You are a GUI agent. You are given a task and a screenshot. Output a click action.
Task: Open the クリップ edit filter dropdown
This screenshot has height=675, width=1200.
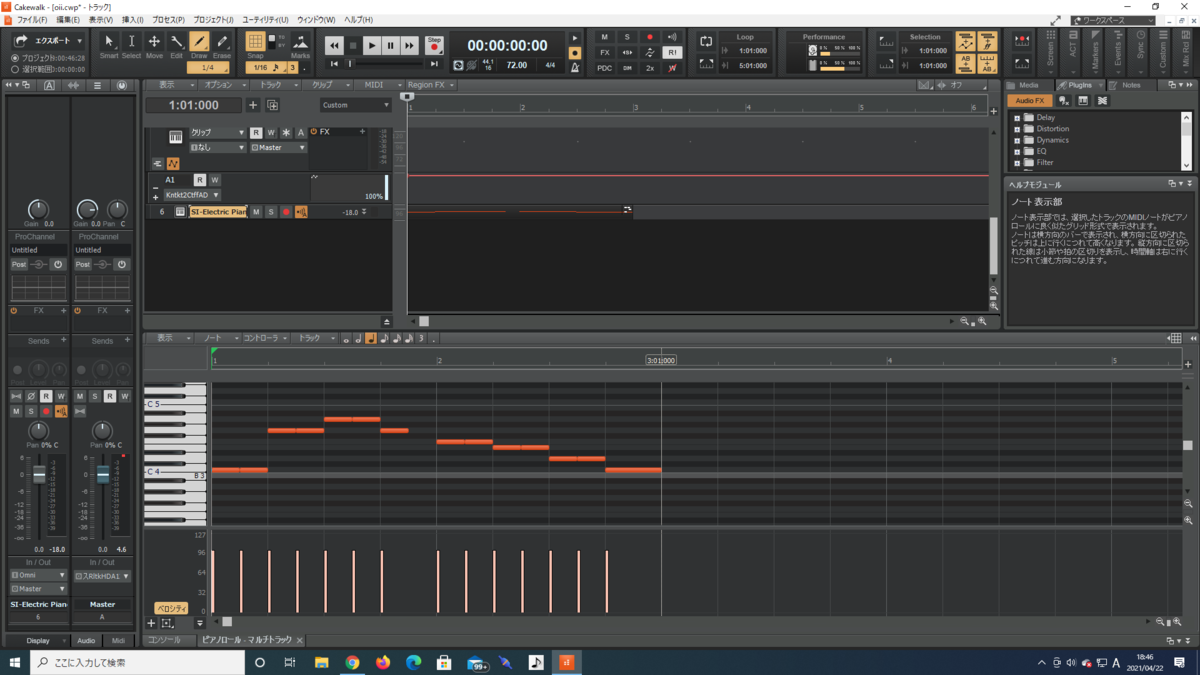pyautogui.click(x=217, y=132)
